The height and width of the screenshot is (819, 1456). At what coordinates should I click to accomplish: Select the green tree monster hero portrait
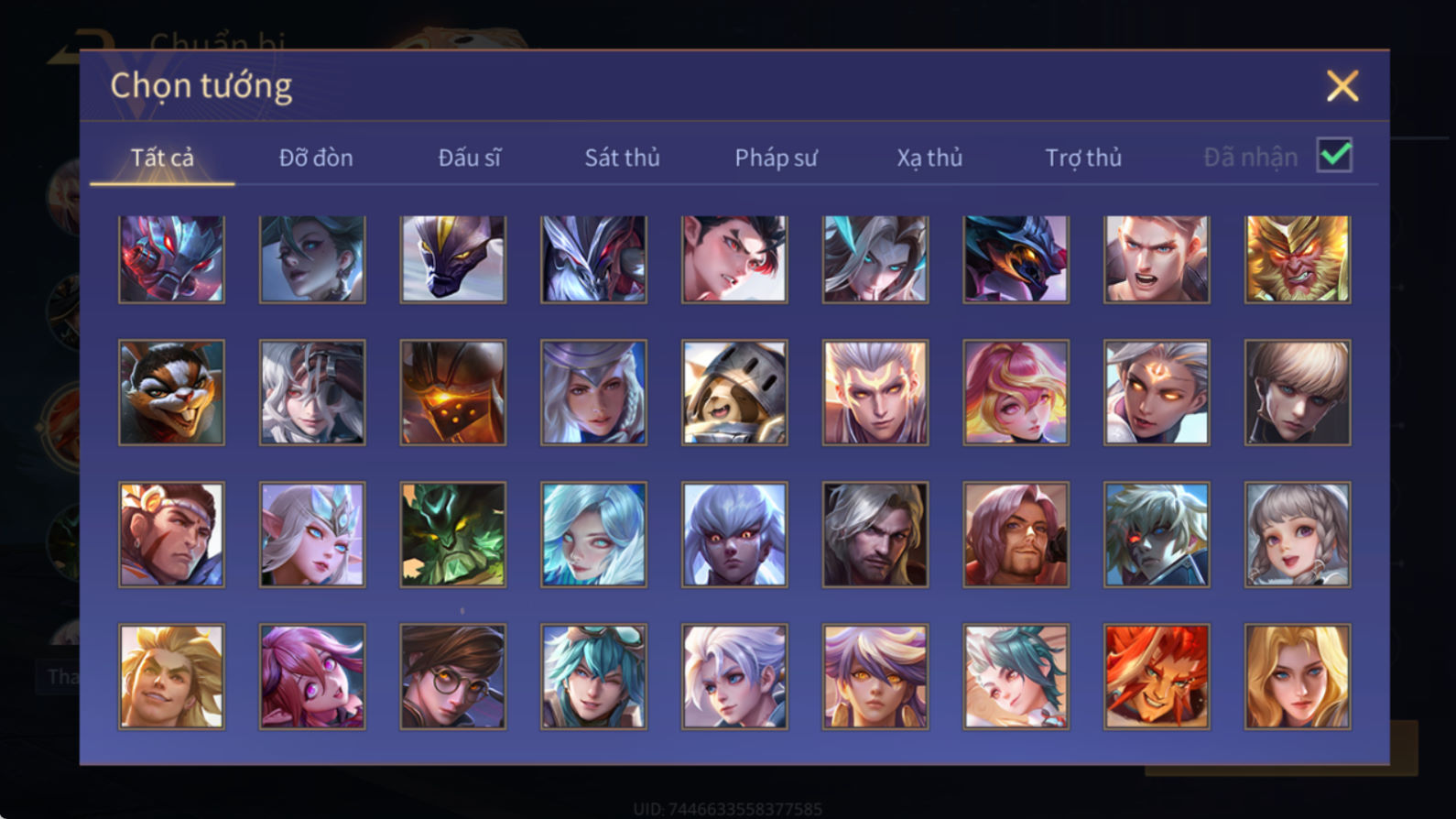[x=452, y=535]
